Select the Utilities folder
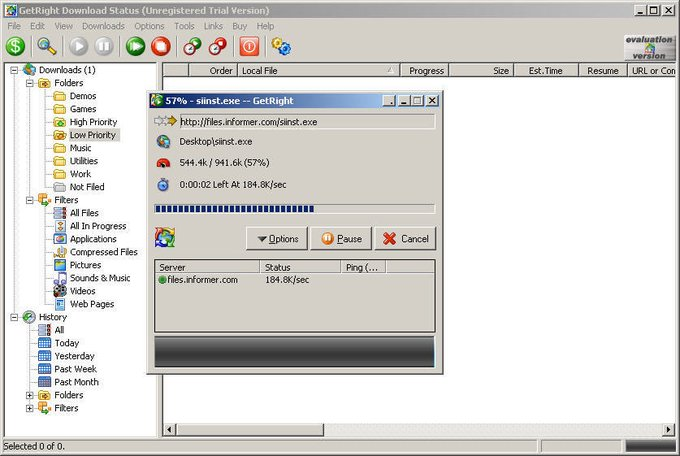 [84, 161]
